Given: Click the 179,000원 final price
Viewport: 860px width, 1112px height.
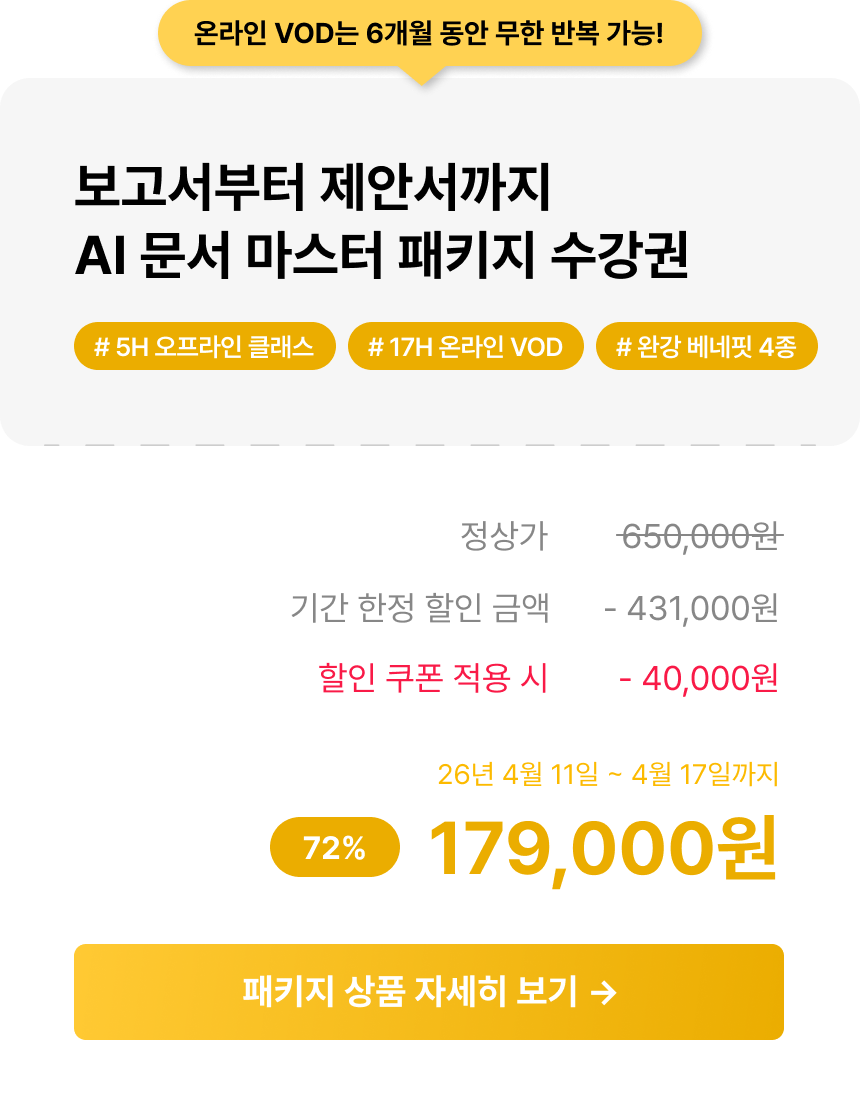Looking at the screenshot, I should [602, 848].
